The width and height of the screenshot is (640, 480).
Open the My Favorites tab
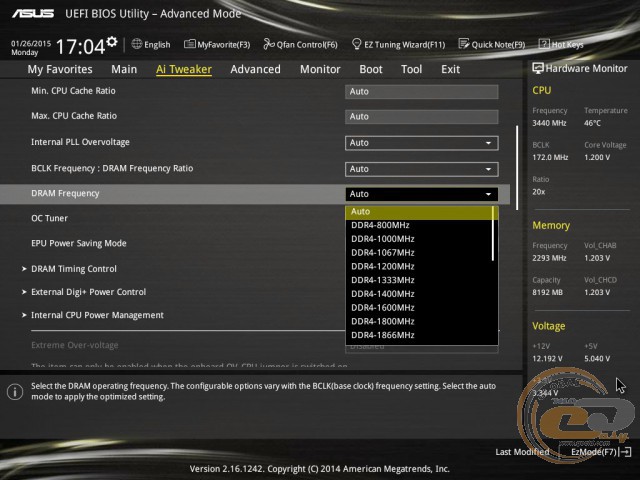tap(60, 69)
